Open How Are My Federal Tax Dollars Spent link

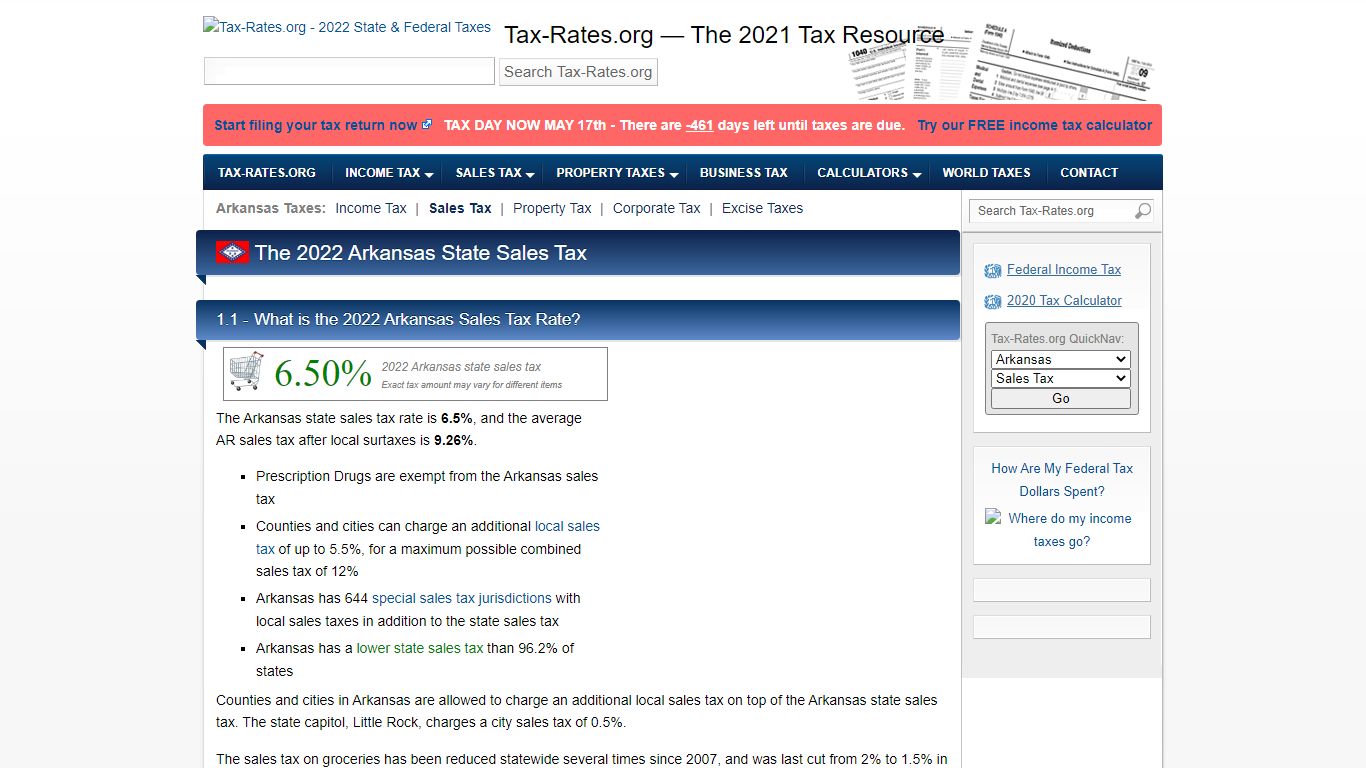click(1062, 479)
